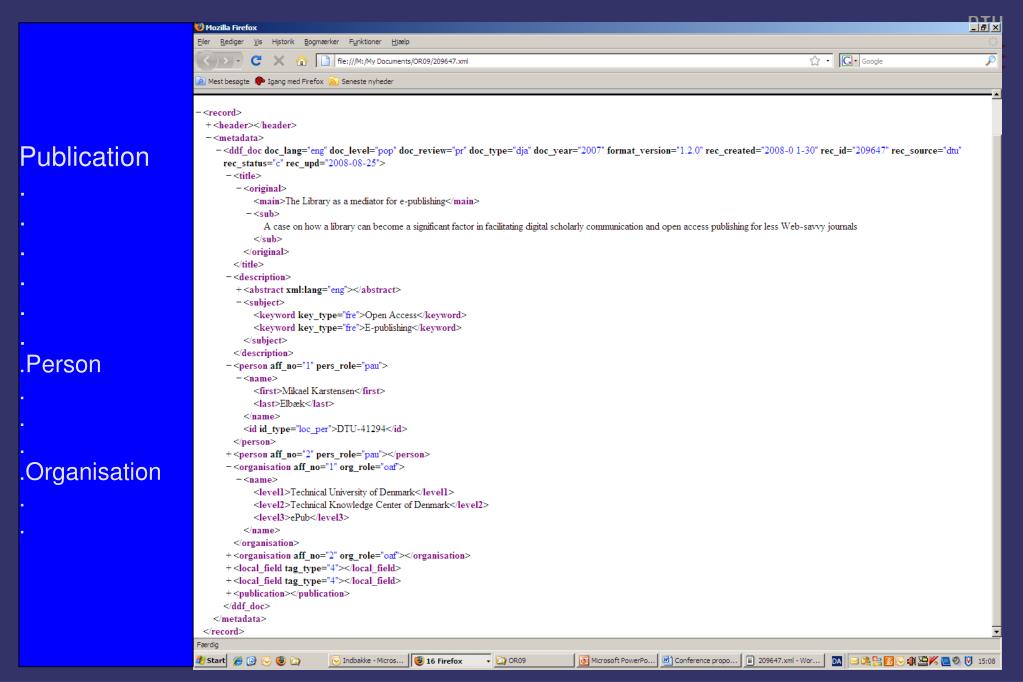Collapse the description element
This screenshot has height=682, width=1023.
[x=228, y=277]
